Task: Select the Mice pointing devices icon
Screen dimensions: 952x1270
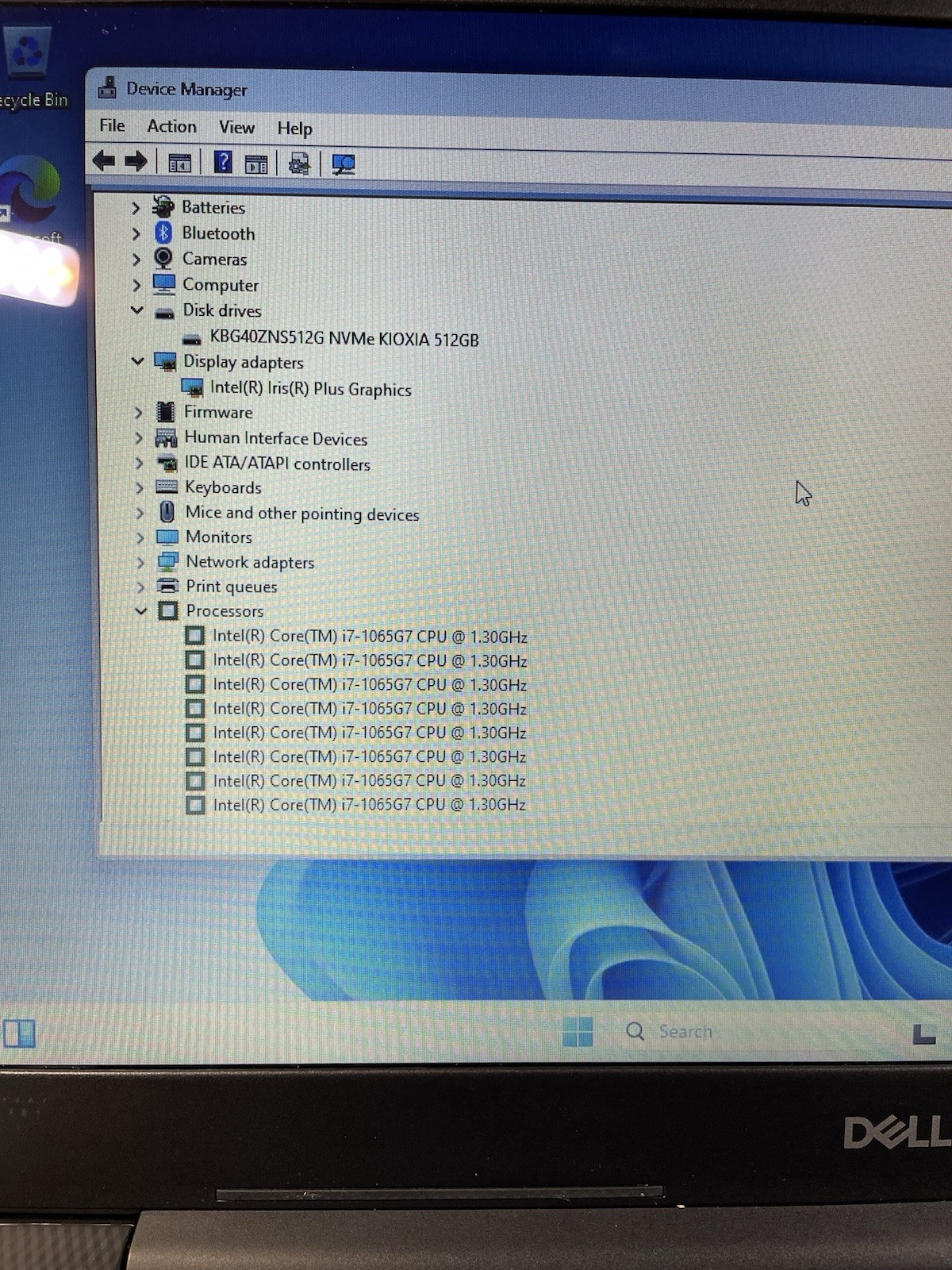Action: pyautogui.click(x=167, y=512)
